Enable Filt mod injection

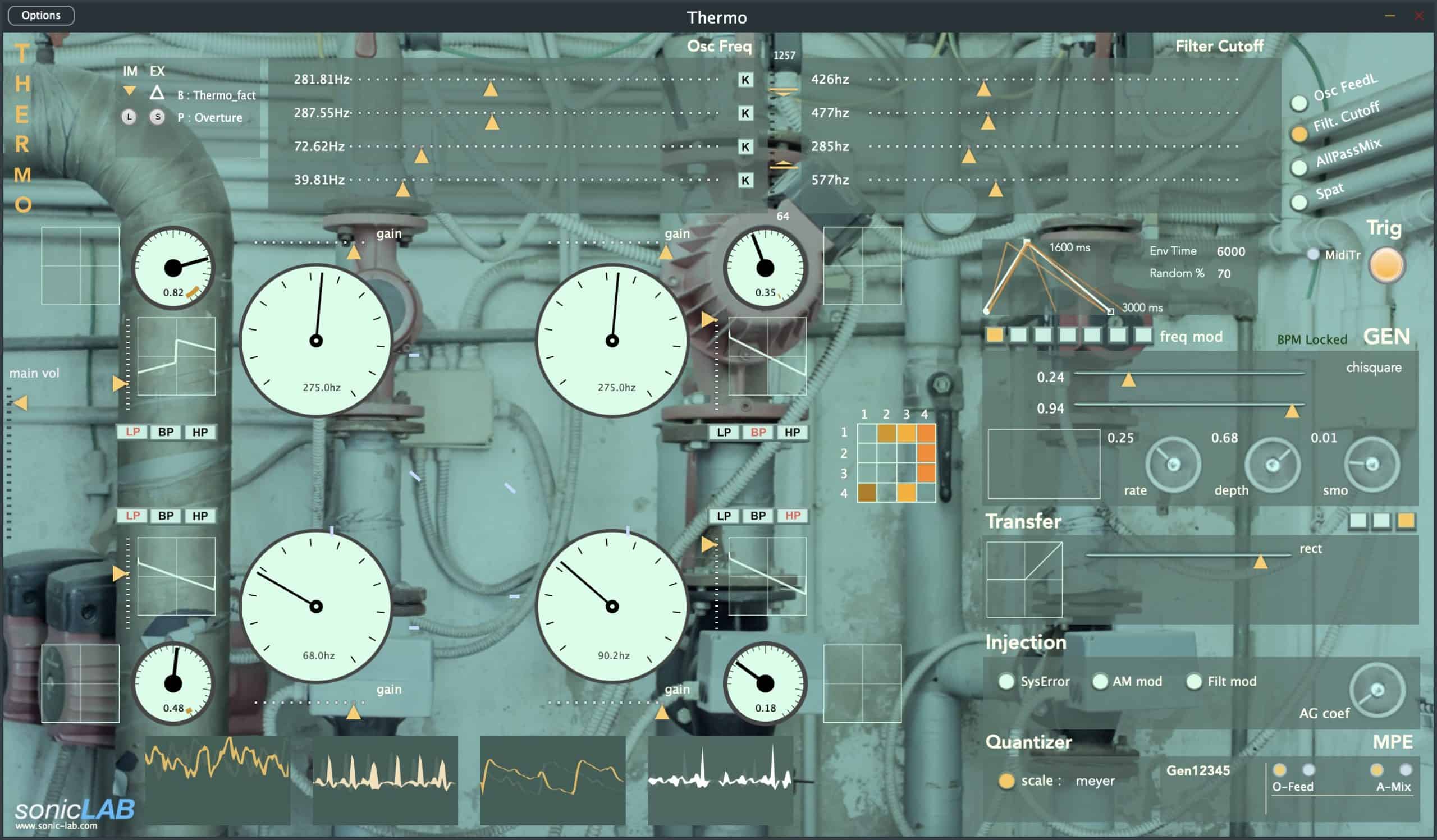click(1193, 682)
